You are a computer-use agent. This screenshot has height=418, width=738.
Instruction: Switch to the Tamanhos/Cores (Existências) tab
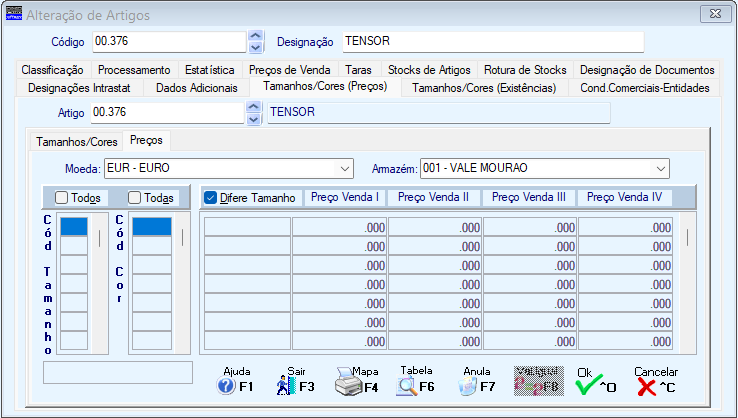click(x=484, y=88)
